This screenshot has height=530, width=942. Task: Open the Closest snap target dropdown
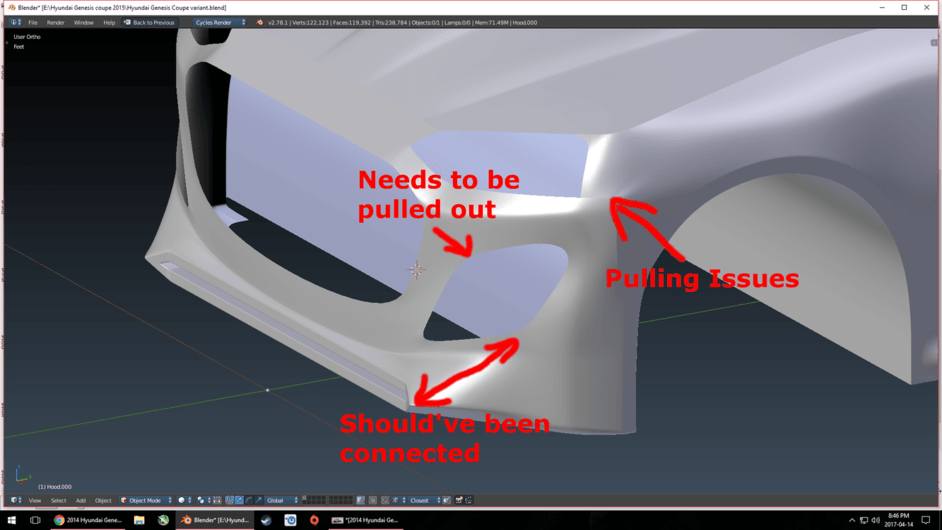click(x=425, y=500)
